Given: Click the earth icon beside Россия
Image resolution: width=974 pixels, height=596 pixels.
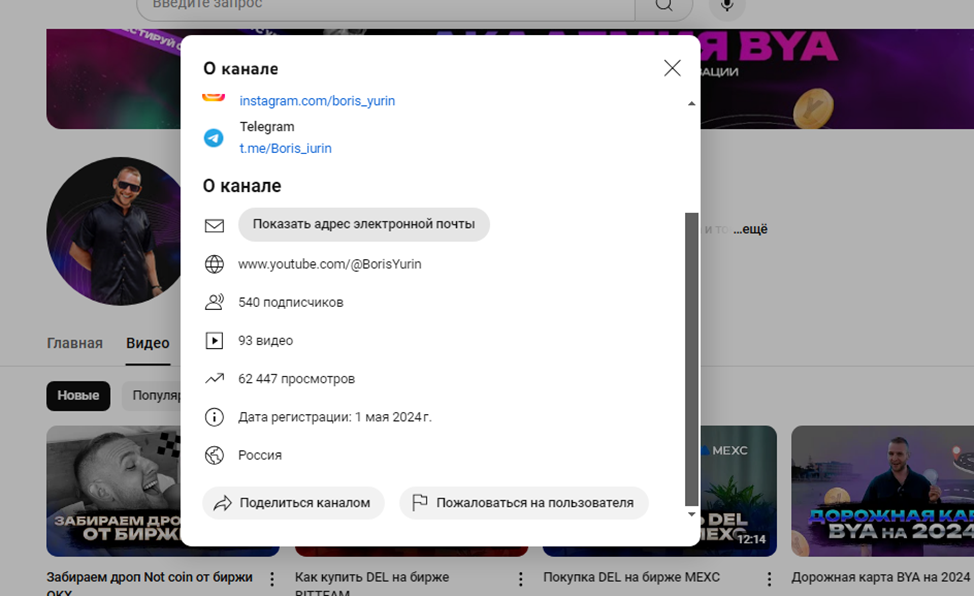Looking at the screenshot, I should (214, 456).
